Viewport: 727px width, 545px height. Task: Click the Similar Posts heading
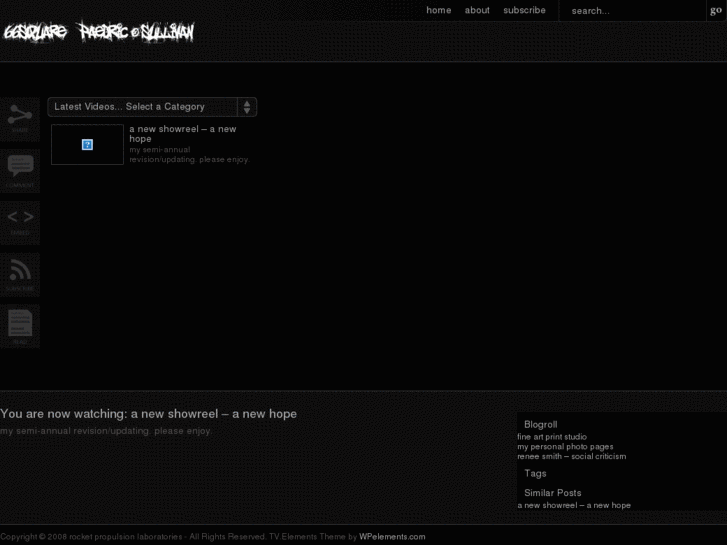pyautogui.click(x=553, y=493)
